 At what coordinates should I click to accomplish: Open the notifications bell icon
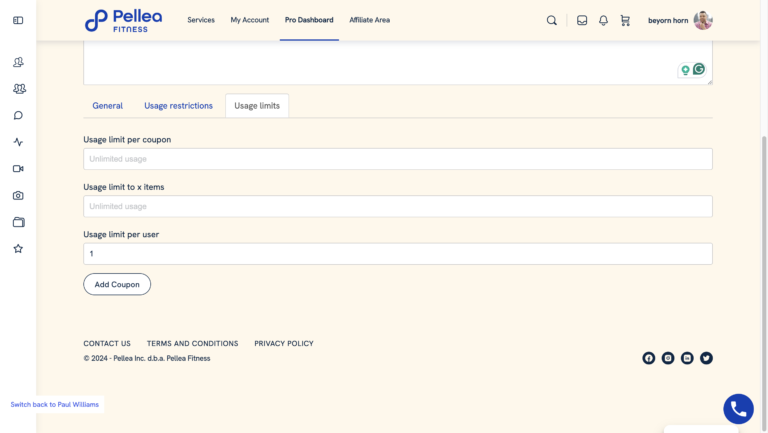click(603, 20)
